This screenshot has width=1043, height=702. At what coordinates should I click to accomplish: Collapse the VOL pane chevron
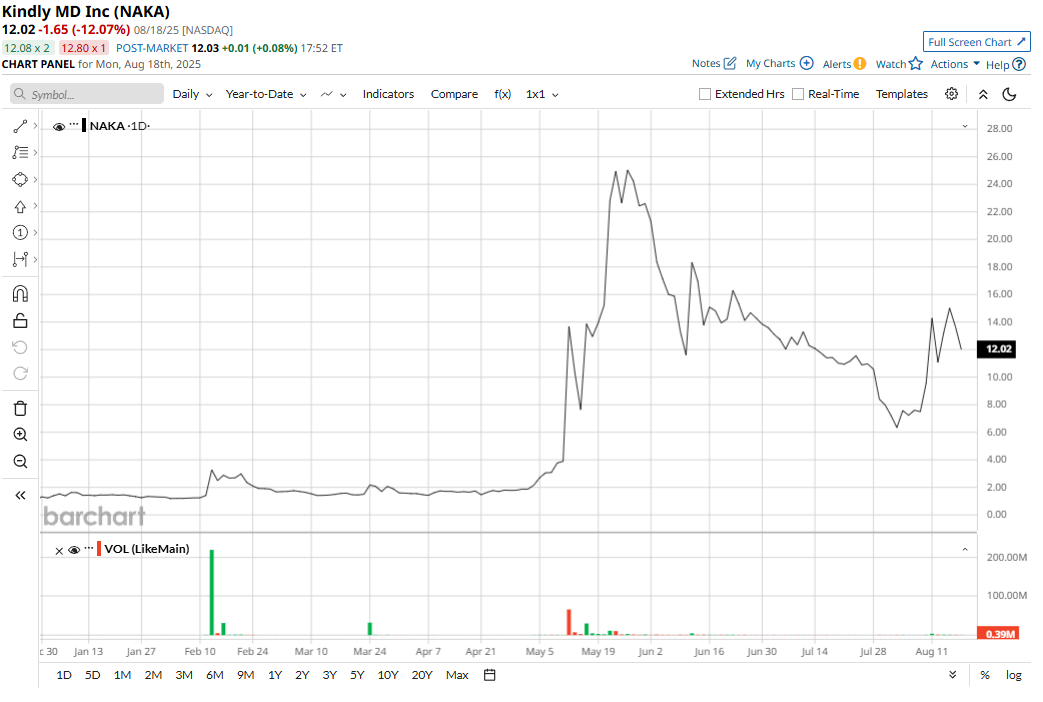pos(965,550)
